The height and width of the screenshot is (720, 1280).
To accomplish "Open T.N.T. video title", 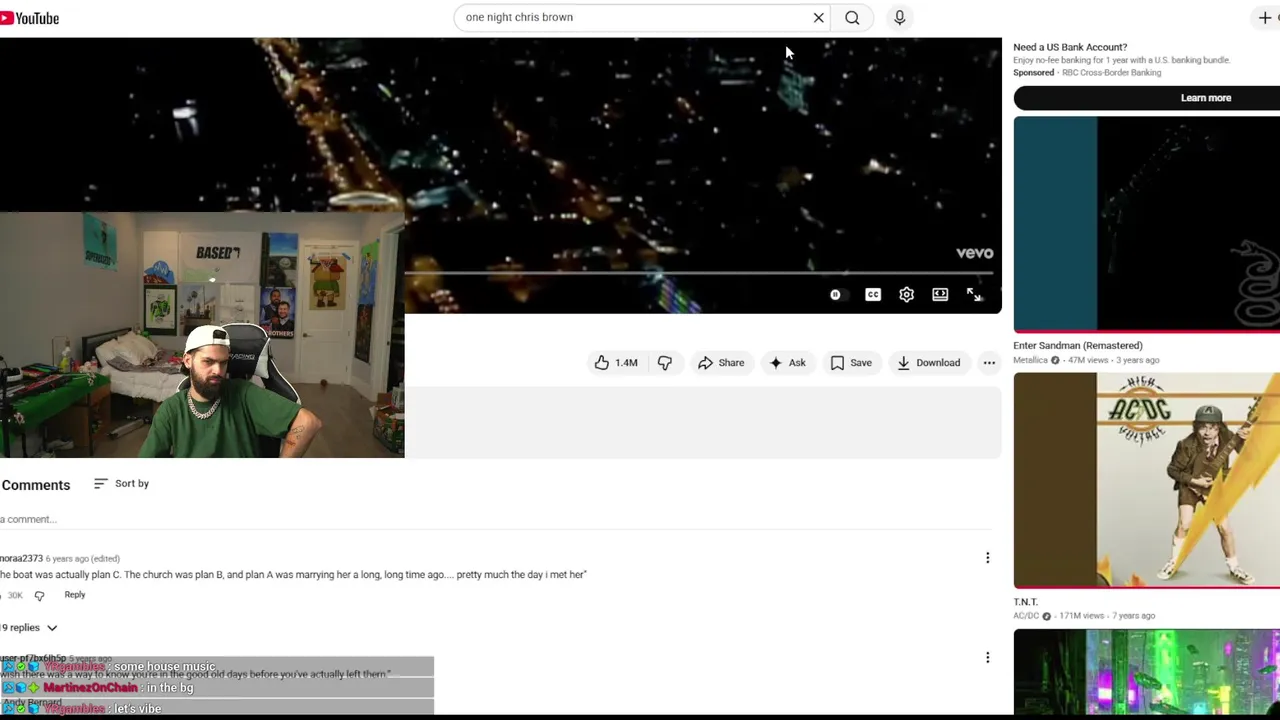I will pyautogui.click(x=1025, y=602).
